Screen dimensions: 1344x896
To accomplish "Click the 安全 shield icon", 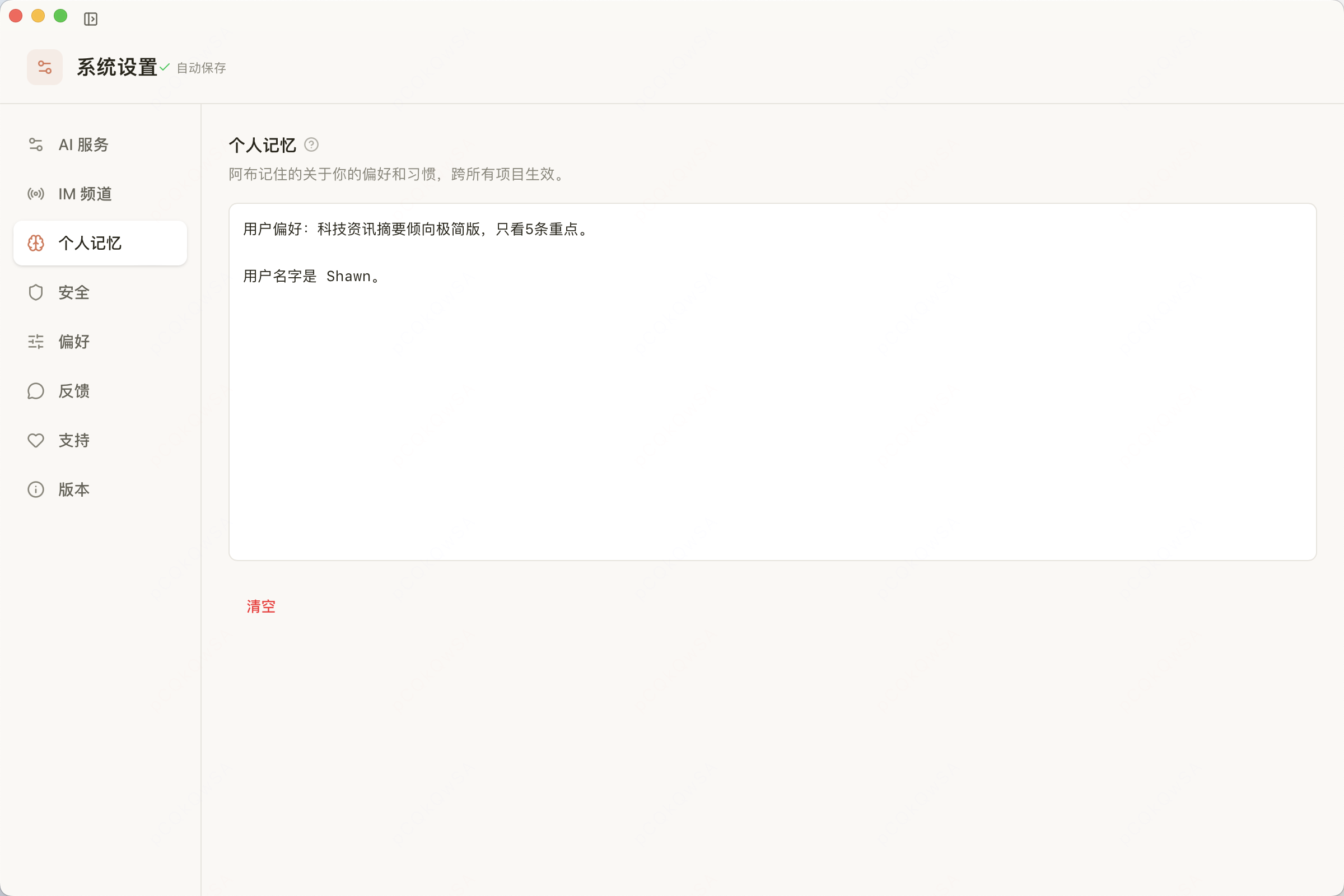I will coord(35,292).
